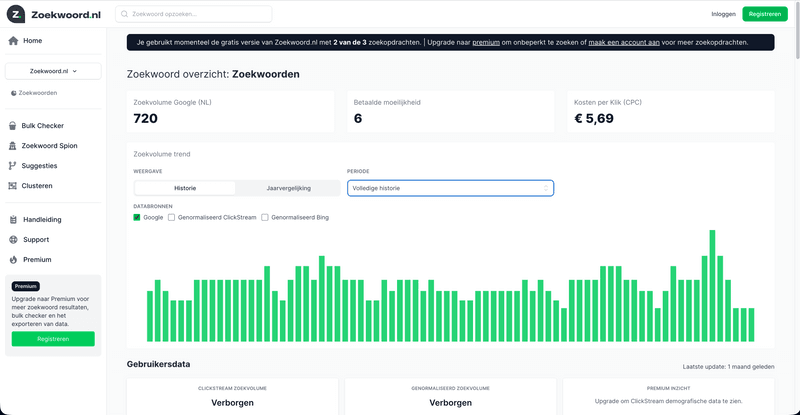Click the 'Zoekvolume trend' label
This screenshot has width=800, height=415.
[162, 154]
